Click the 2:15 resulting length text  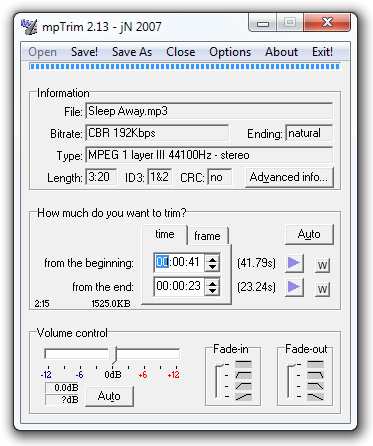click(42, 304)
